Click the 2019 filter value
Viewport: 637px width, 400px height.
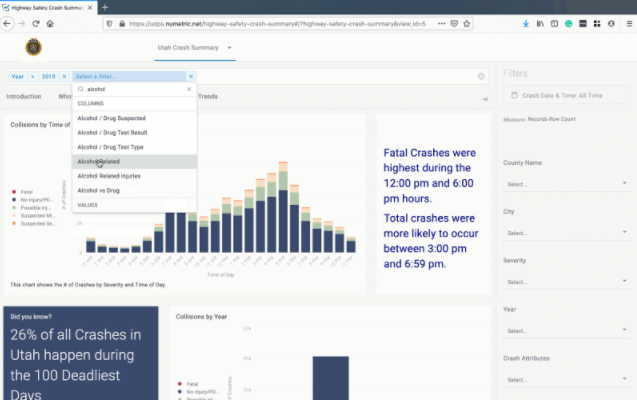click(x=48, y=76)
